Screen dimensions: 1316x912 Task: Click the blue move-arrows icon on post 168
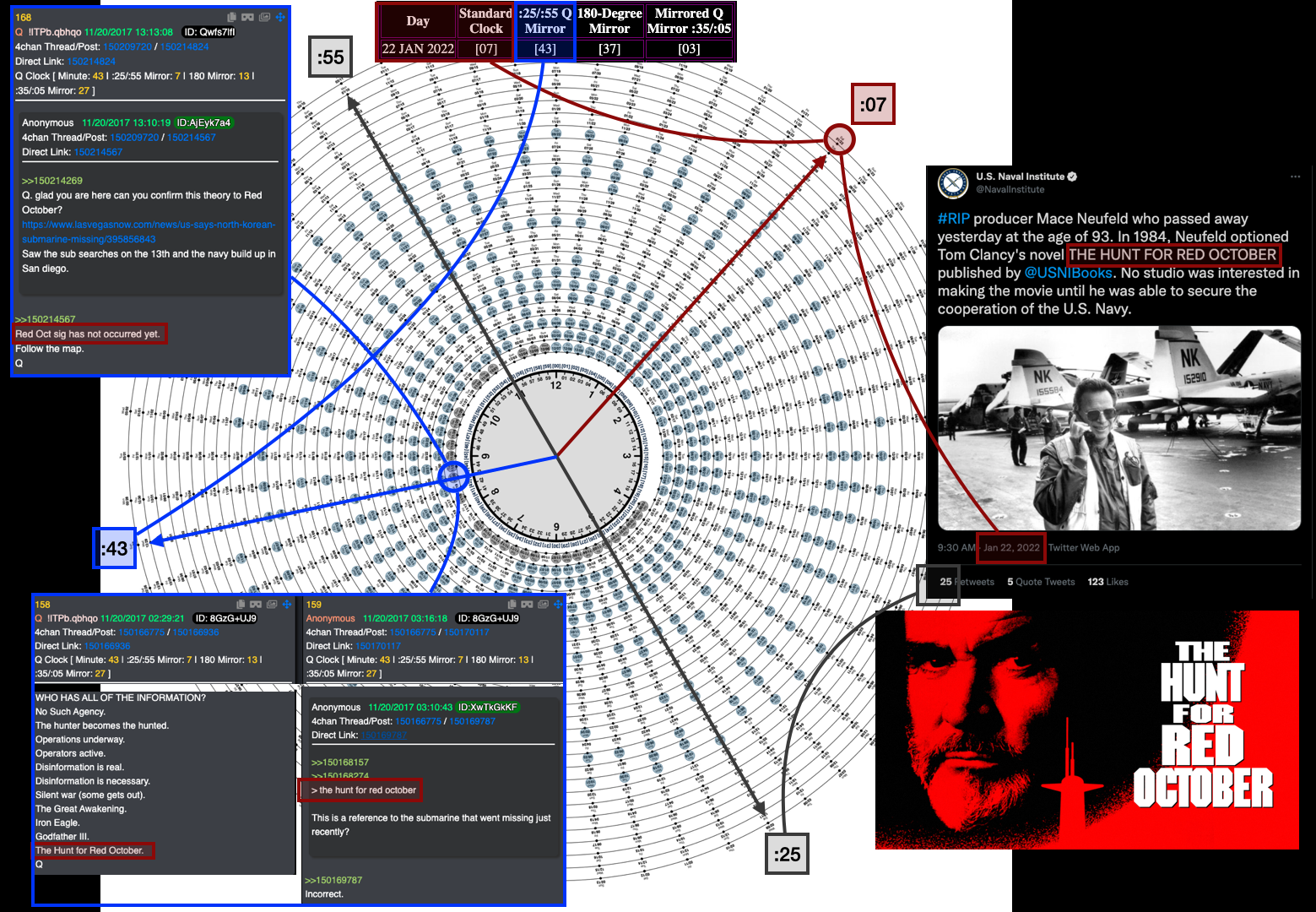coord(280,17)
